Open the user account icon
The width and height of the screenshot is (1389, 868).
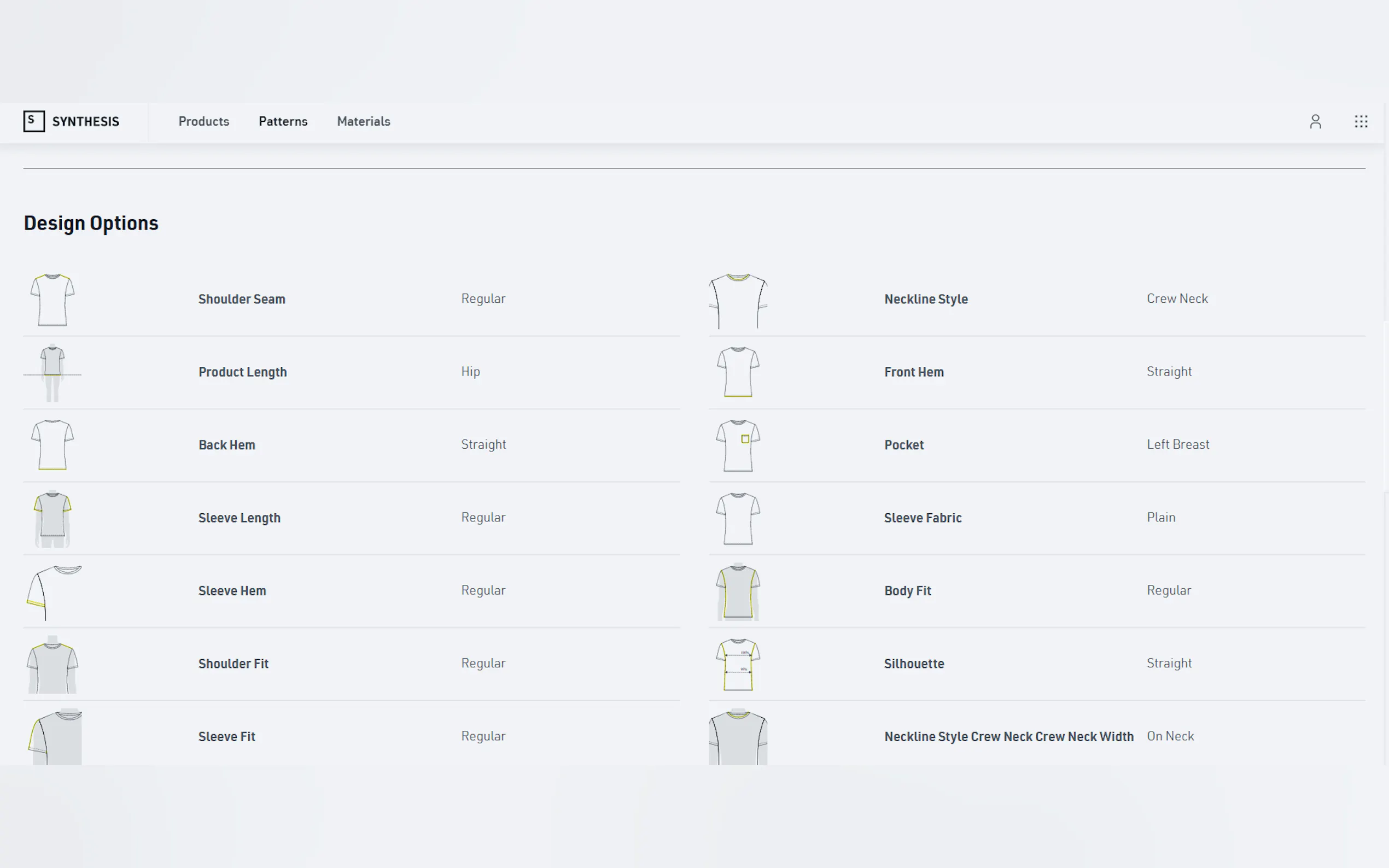coord(1315,122)
